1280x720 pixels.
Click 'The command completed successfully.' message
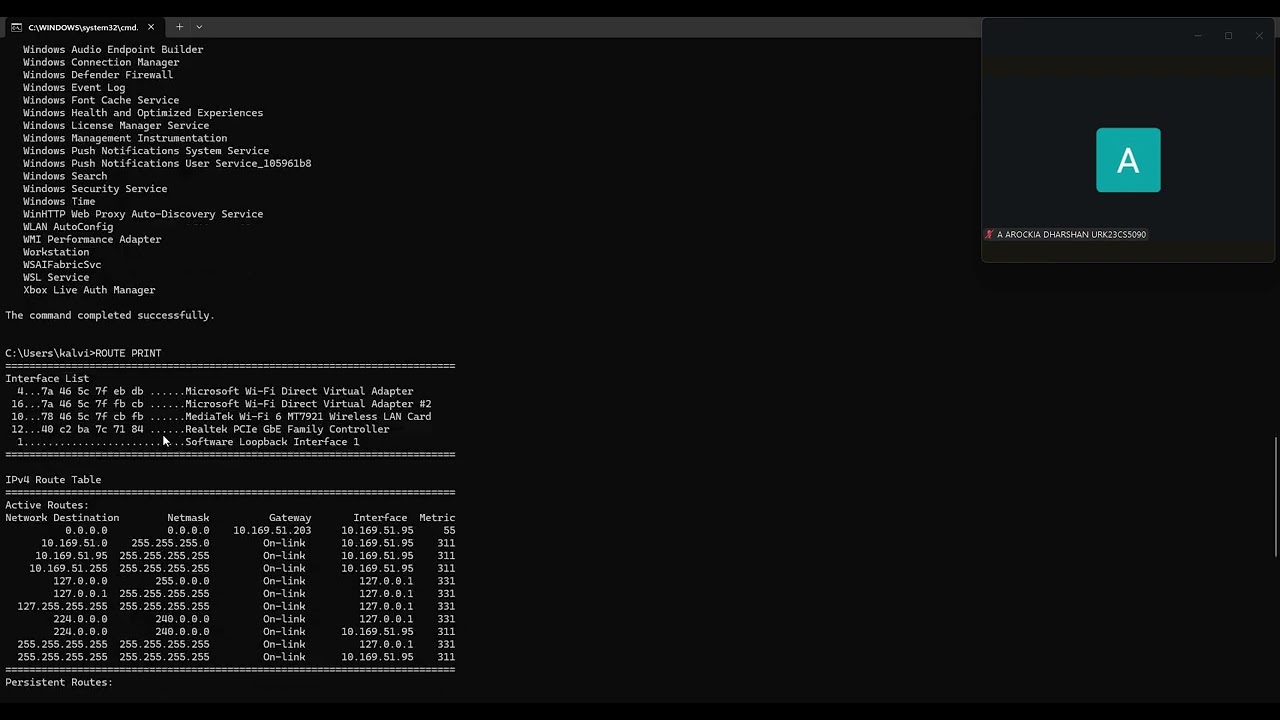tap(110, 315)
